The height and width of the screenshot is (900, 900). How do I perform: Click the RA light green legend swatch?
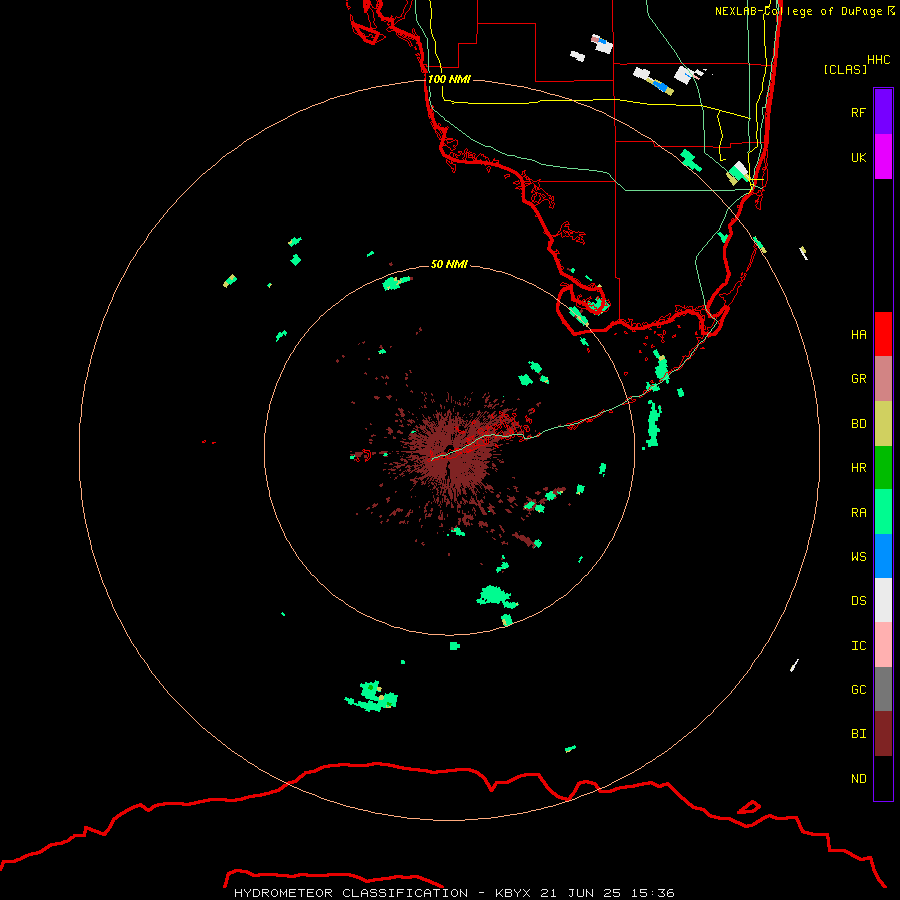(x=883, y=512)
